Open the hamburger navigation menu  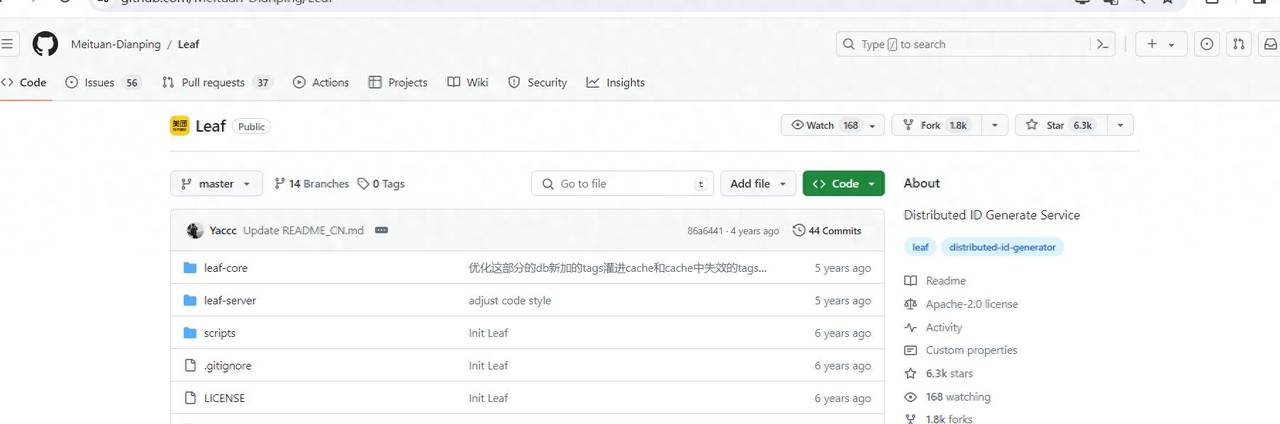pos(7,44)
